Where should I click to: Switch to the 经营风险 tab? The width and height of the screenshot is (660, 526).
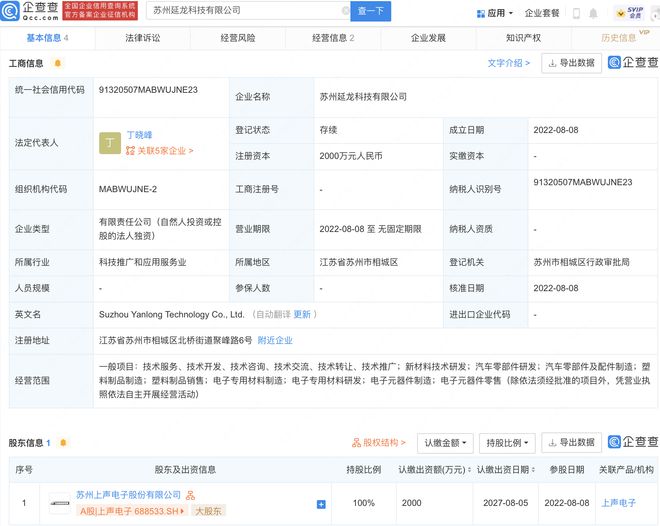pyautogui.click(x=238, y=38)
